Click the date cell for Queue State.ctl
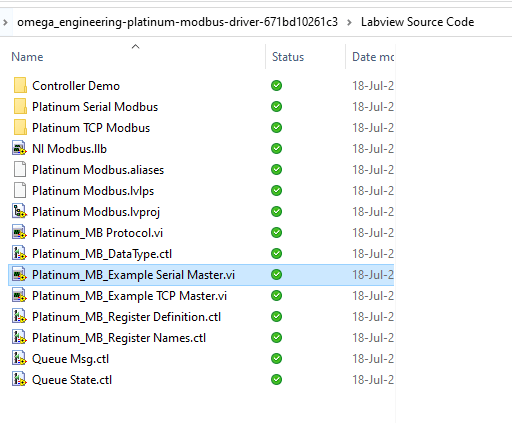 pyautogui.click(x=373, y=380)
